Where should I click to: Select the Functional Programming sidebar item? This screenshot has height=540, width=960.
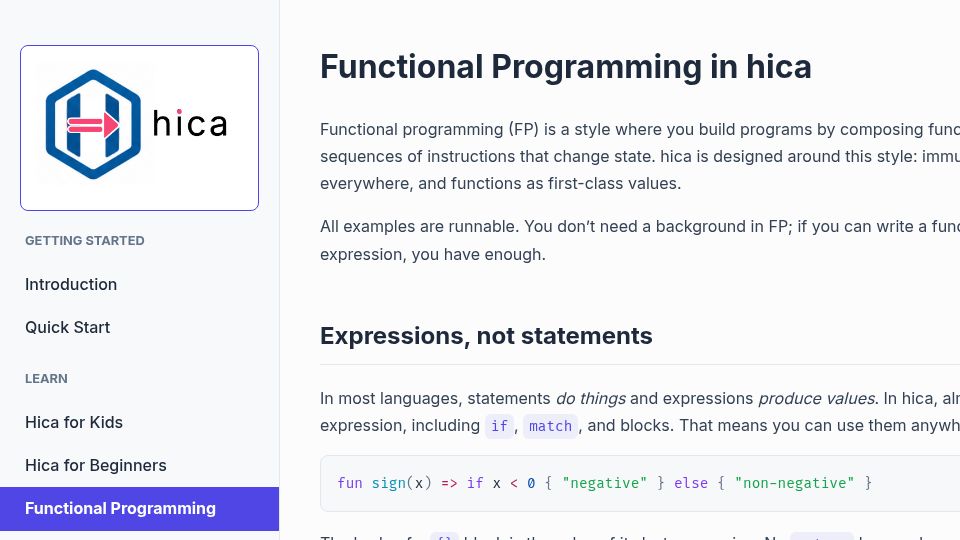click(140, 509)
